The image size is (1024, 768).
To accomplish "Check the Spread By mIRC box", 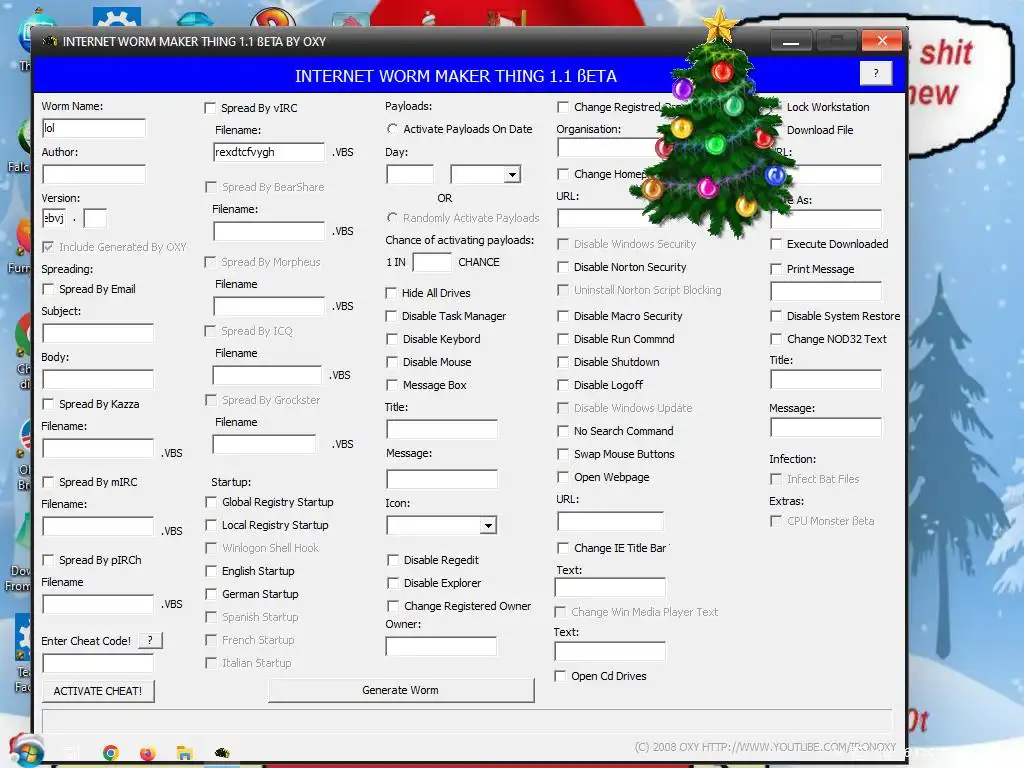I will pos(48,482).
